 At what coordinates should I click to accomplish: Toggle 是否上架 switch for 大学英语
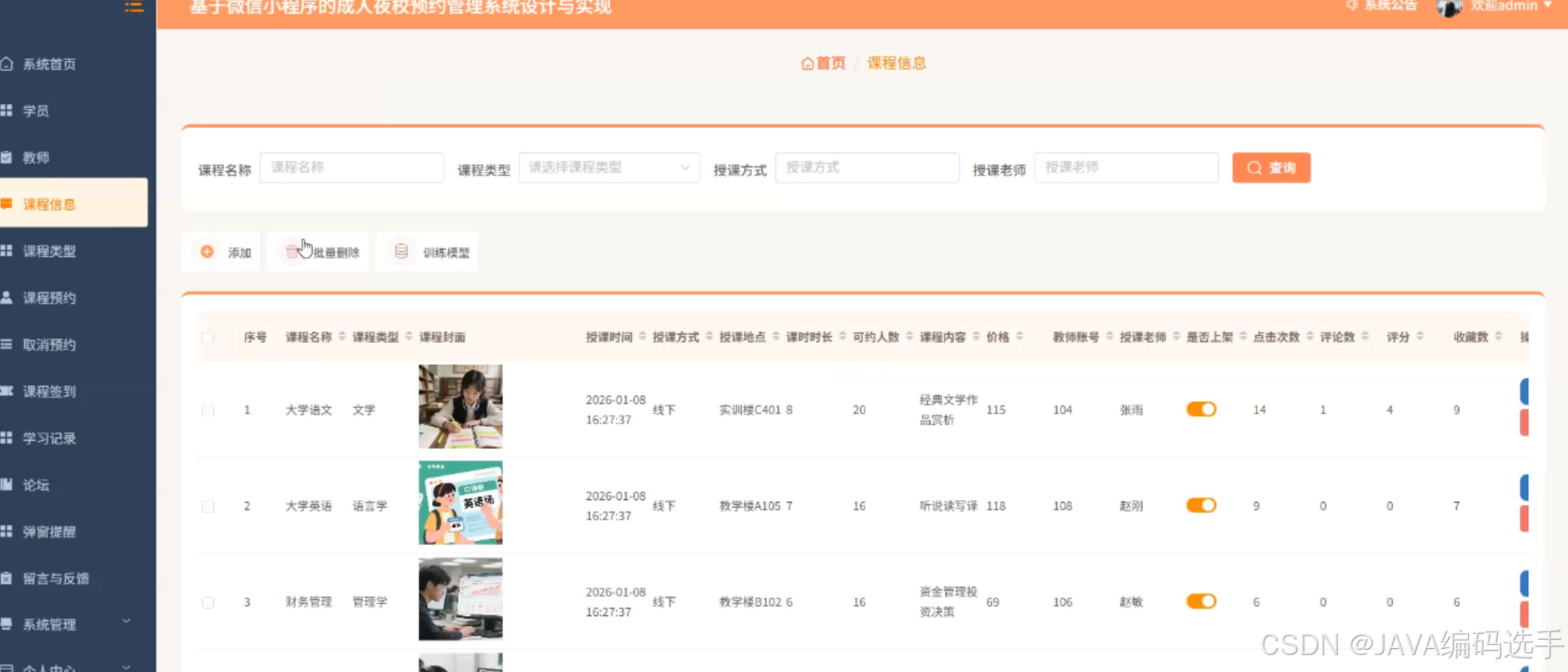pos(1201,505)
